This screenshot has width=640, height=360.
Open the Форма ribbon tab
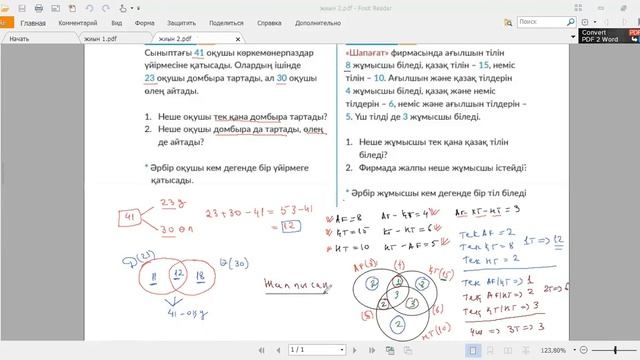click(x=144, y=23)
